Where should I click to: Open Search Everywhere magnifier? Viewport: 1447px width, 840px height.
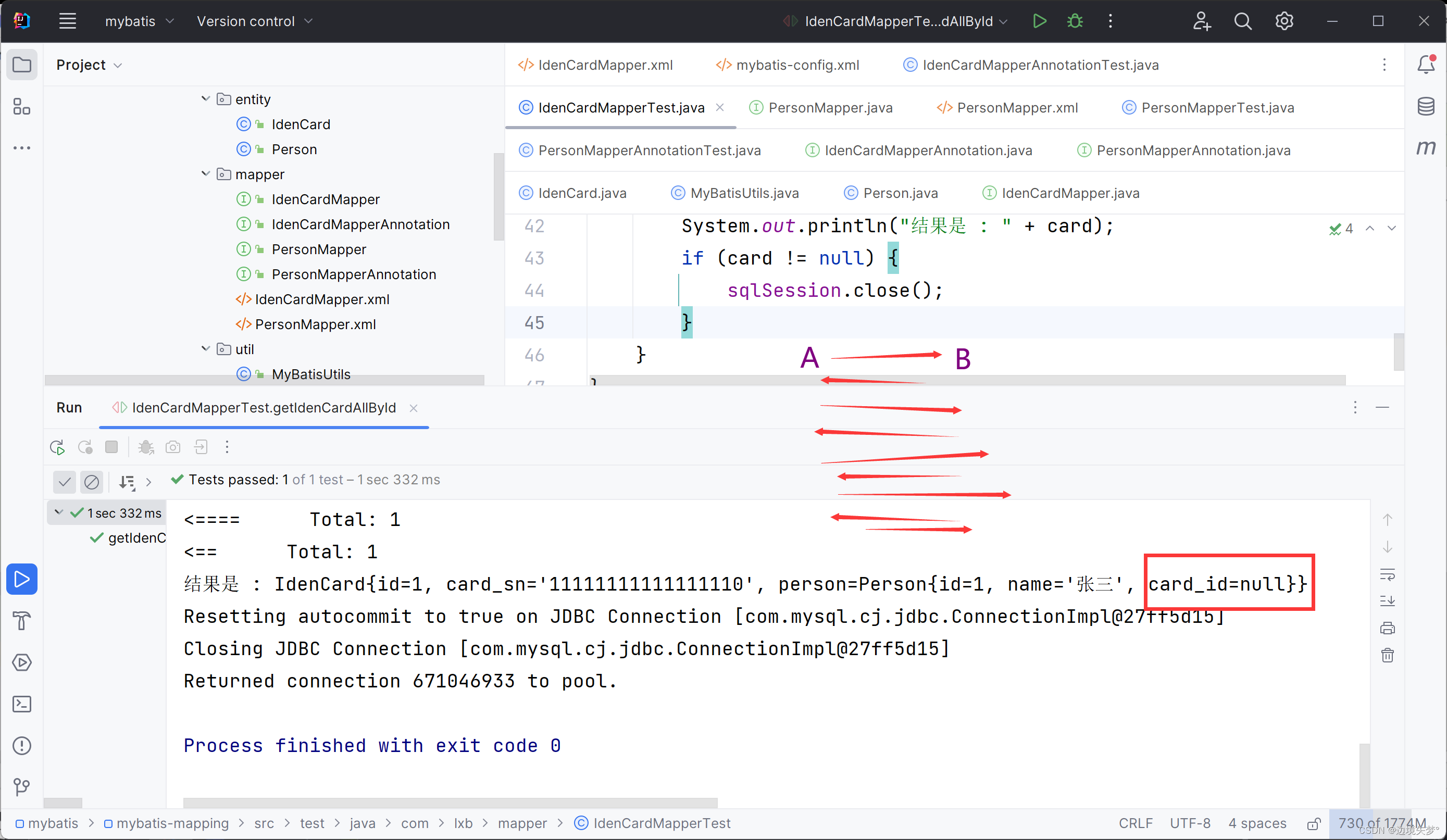(x=1243, y=21)
